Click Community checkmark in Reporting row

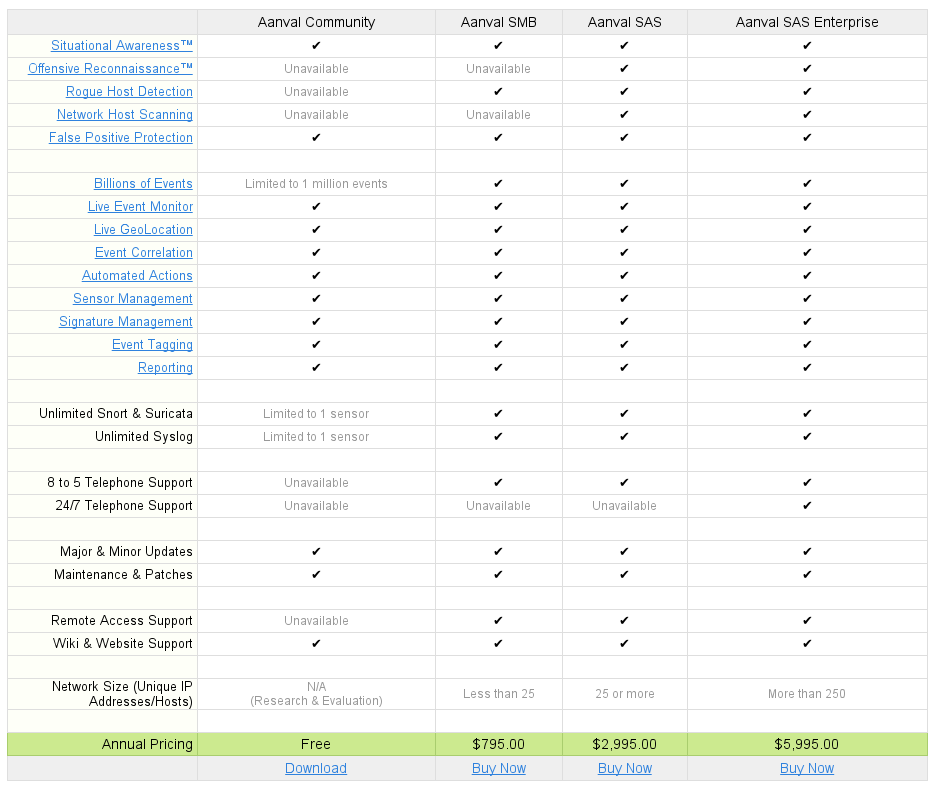[x=317, y=368]
